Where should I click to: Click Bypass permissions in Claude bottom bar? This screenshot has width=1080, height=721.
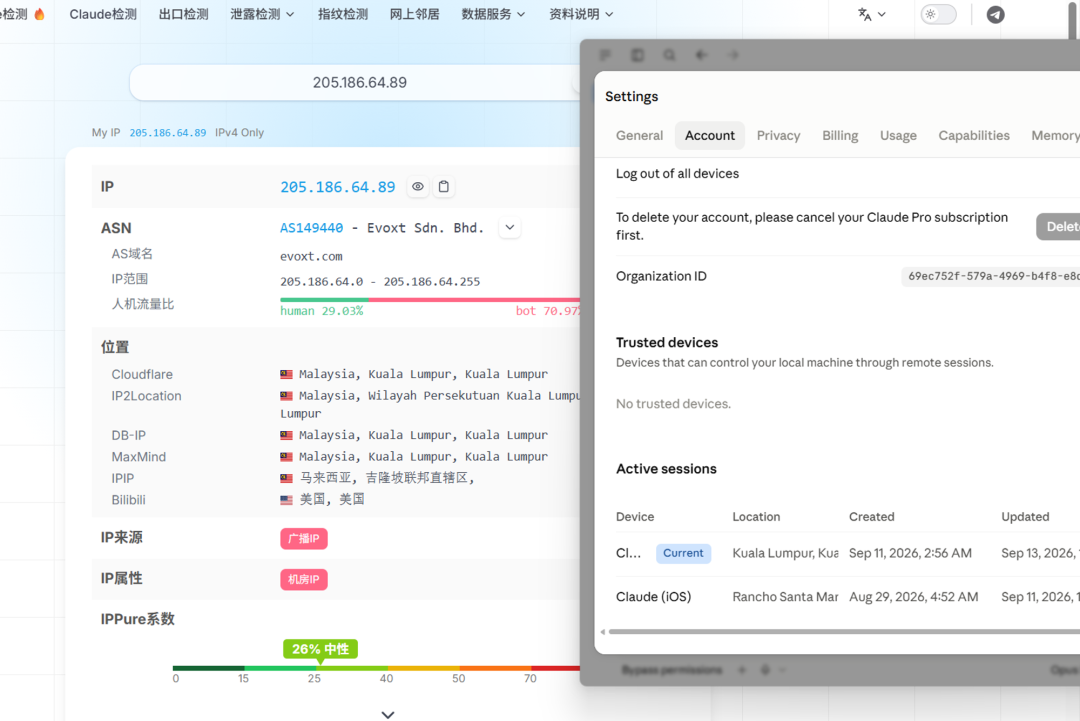coord(672,669)
